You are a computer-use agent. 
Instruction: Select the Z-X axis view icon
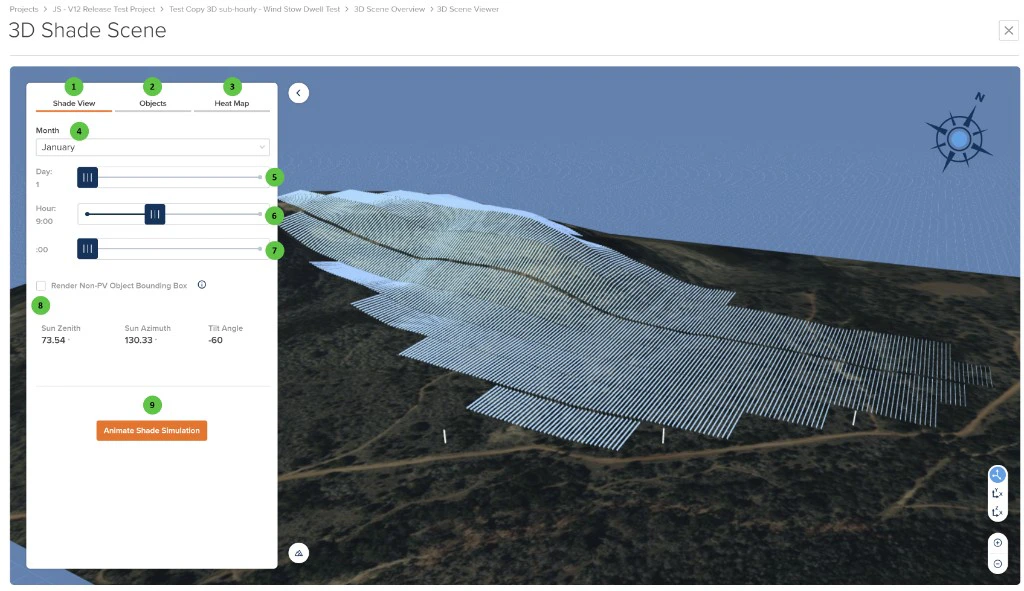[997, 512]
